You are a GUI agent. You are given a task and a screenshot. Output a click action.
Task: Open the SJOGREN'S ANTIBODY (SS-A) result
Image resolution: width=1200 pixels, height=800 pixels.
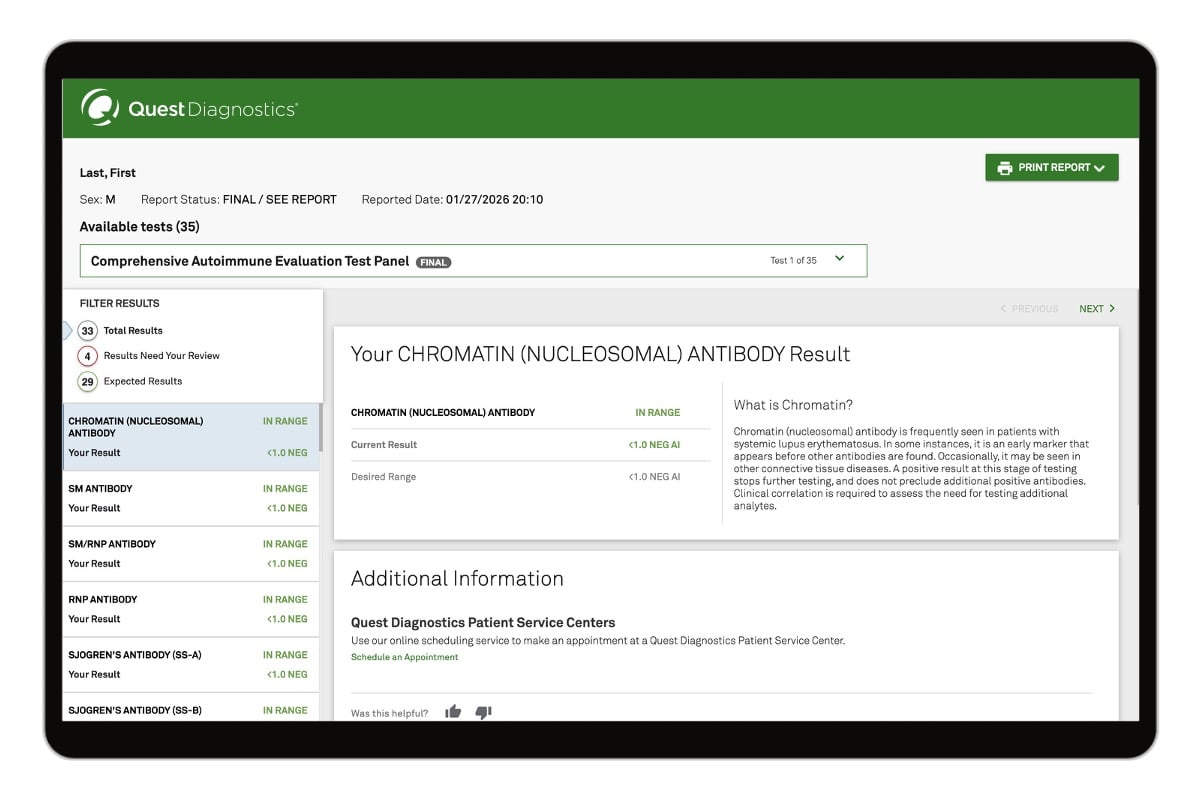[190, 663]
